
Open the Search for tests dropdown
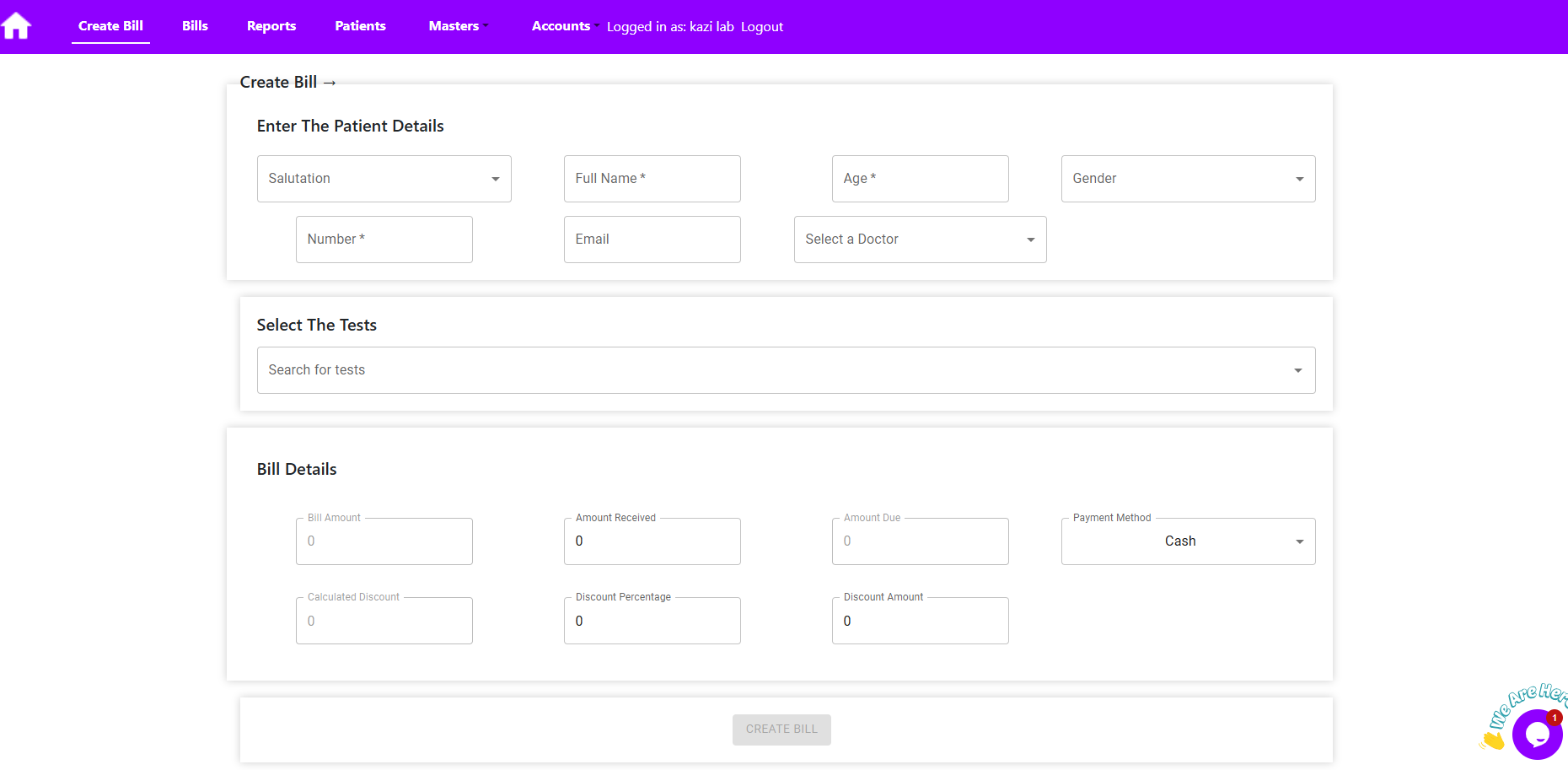click(x=785, y=370)
